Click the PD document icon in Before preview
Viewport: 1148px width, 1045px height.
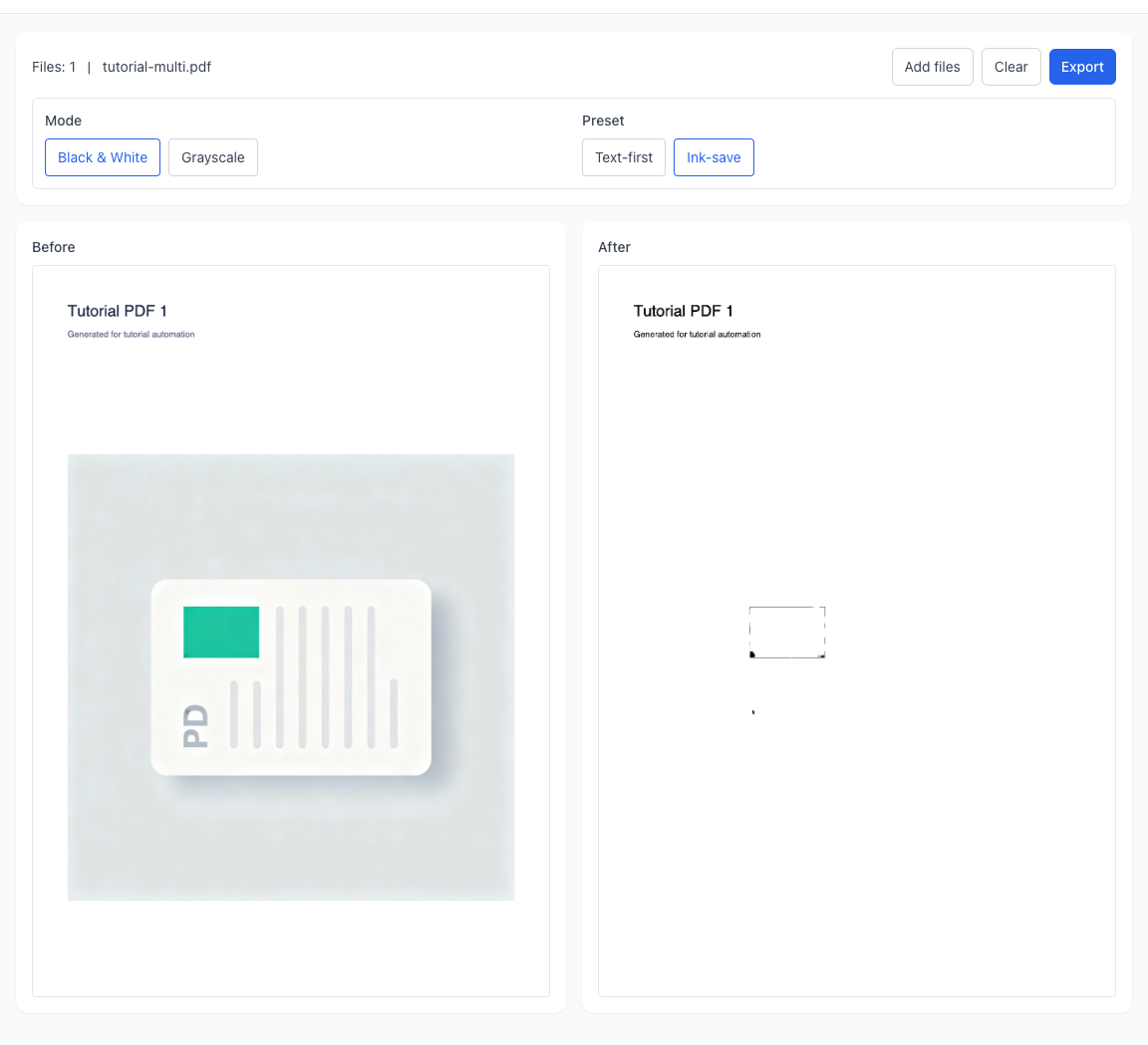[x=290, y=677]
